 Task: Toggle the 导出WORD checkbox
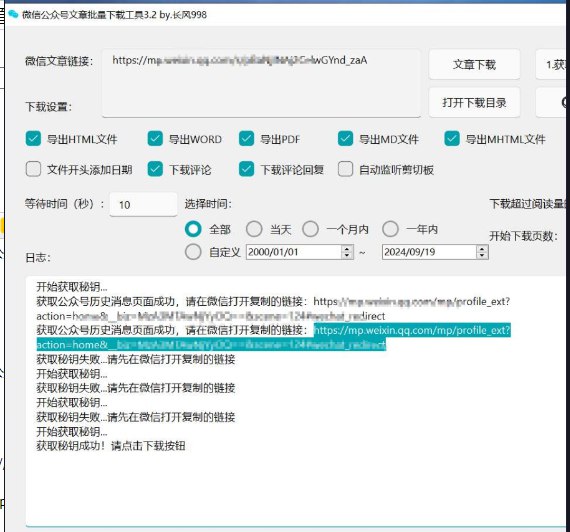pyautogui.click(x=155, y=139)
